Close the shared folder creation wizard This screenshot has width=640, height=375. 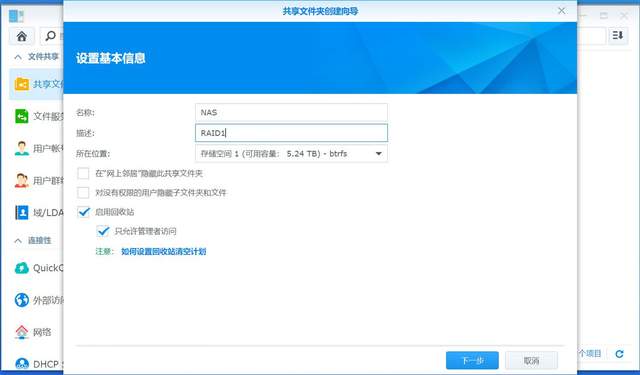pyautogui.click(x=562, y=11)
